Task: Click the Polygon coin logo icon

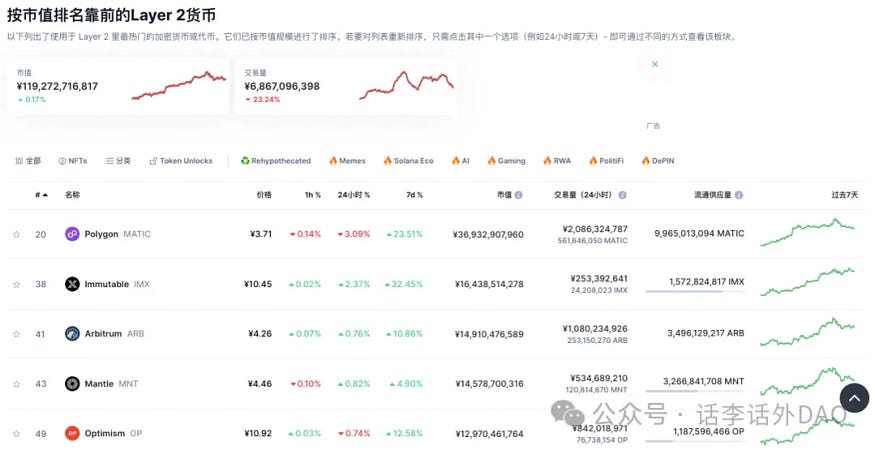Action: point(72,234)
